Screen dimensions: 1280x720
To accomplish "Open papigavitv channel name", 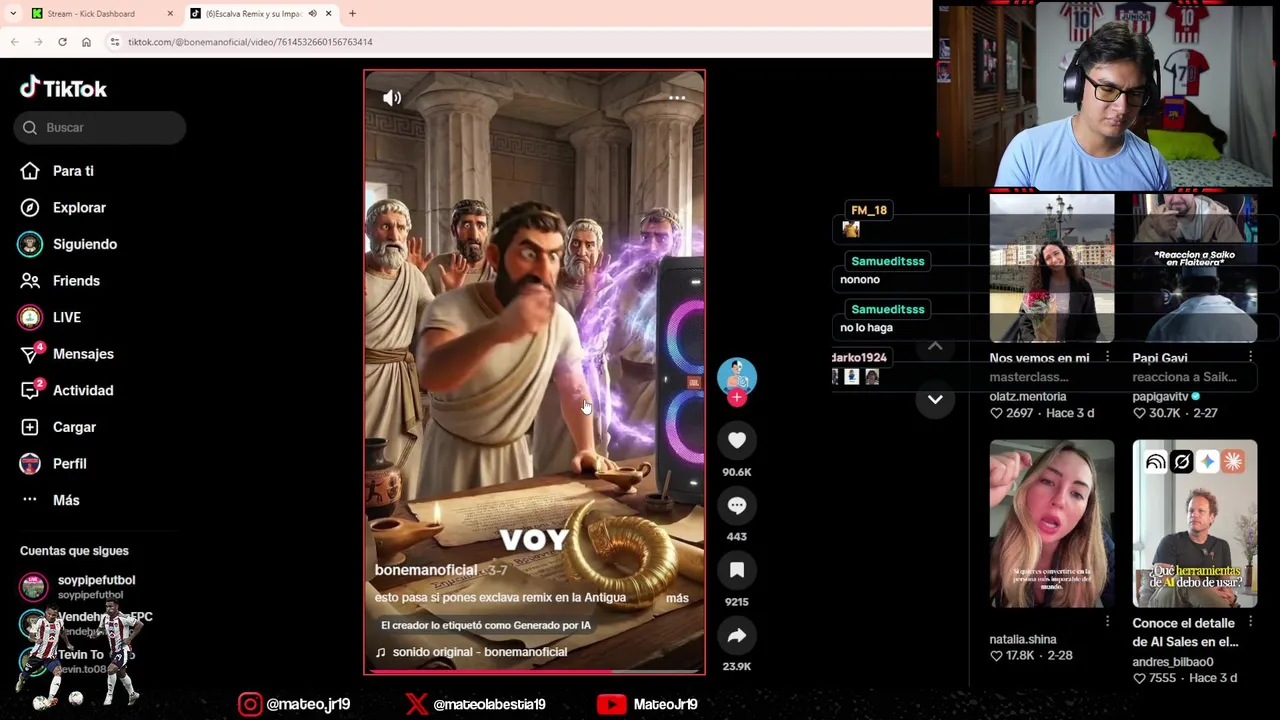I will (x=1160, y=397).
